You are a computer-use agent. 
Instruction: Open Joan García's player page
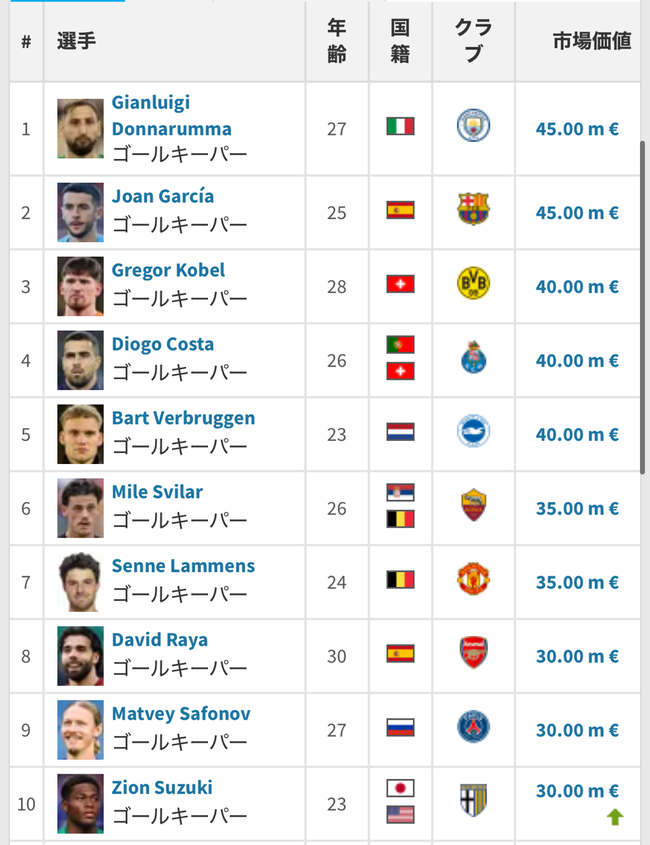pos(163,196)
